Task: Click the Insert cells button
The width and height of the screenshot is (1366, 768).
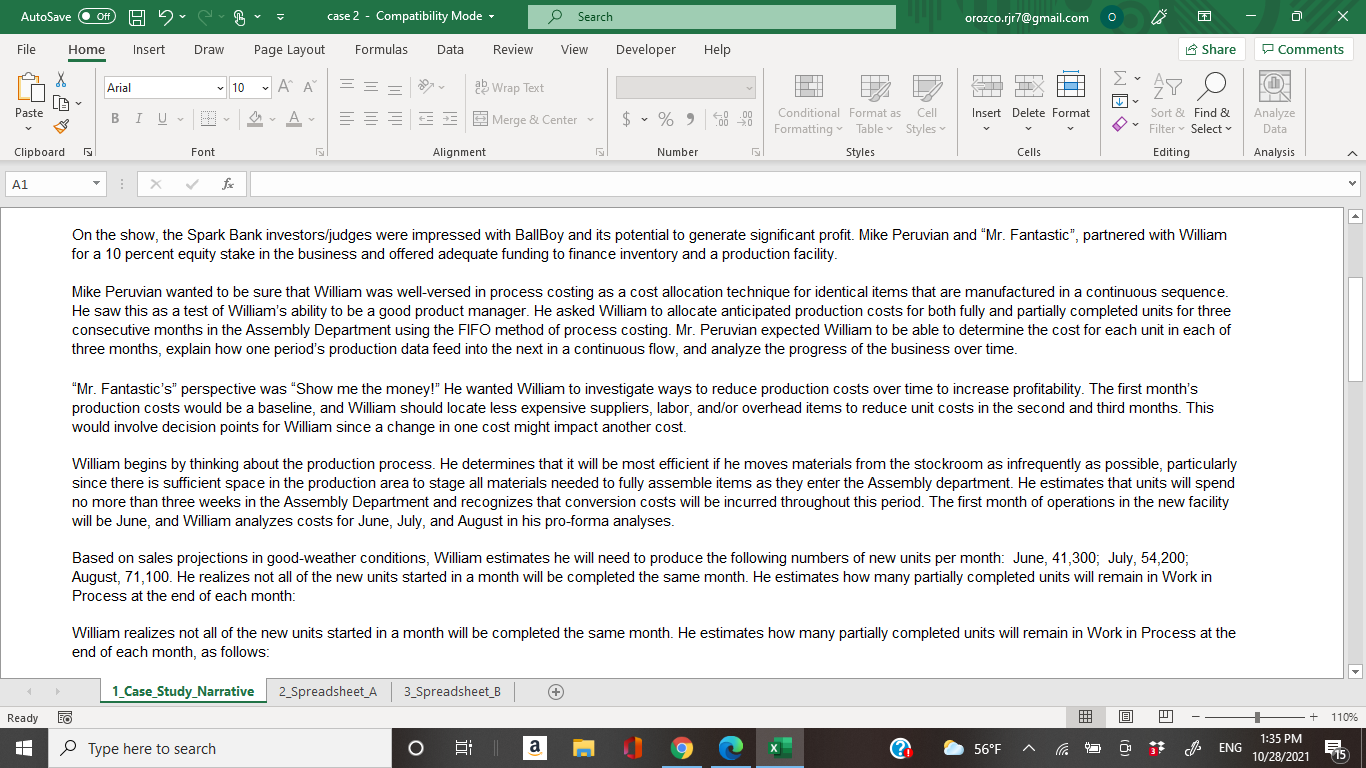Action: point(986,104)
